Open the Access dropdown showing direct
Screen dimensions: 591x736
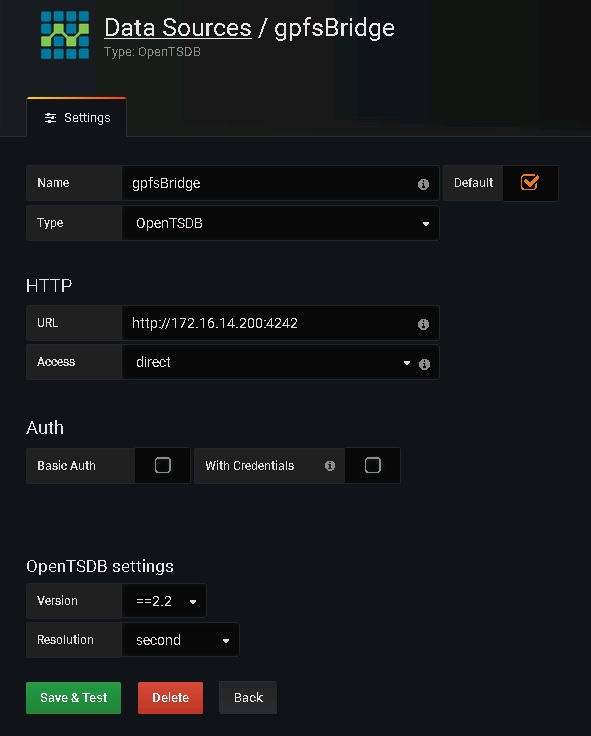[x=269, y=362]
